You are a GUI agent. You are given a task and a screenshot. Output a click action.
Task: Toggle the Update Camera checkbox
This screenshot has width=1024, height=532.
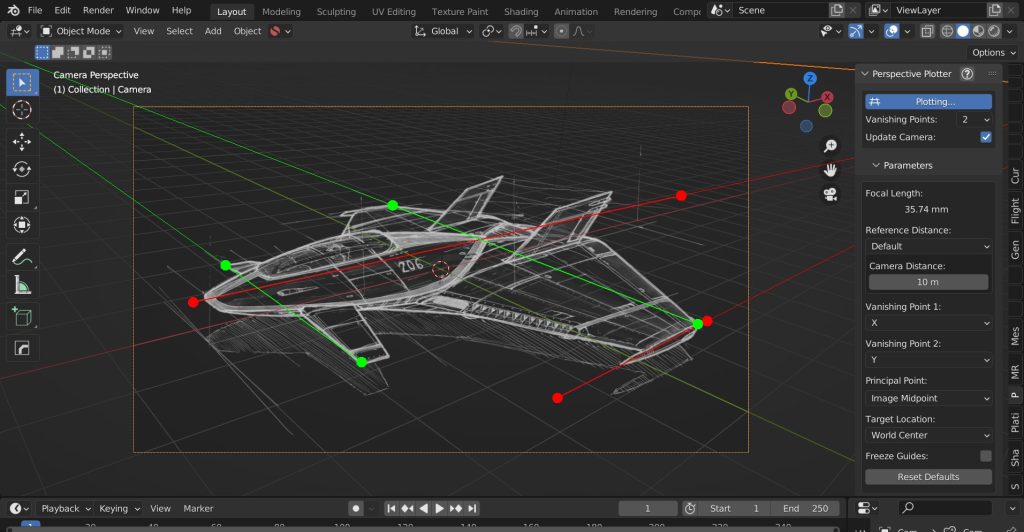(985, 137)
